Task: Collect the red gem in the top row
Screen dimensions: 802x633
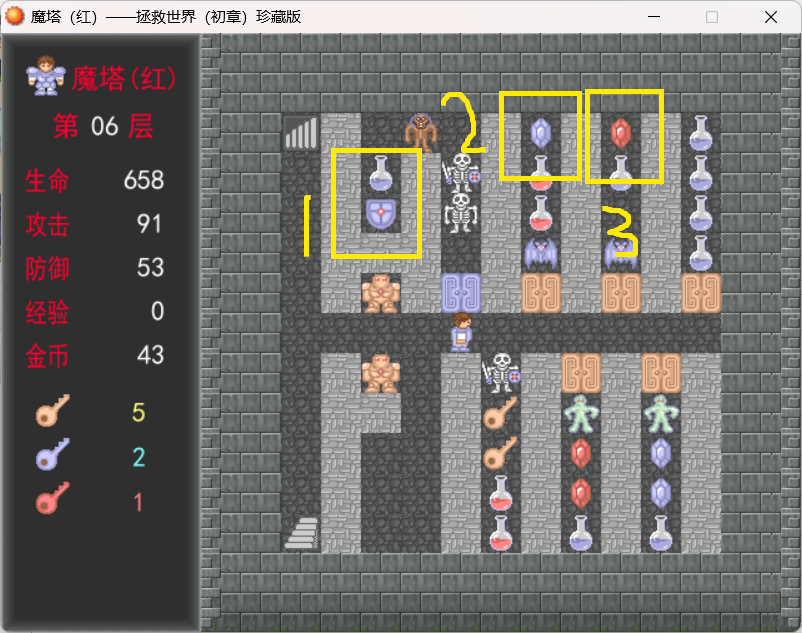Action: [620, 133]
